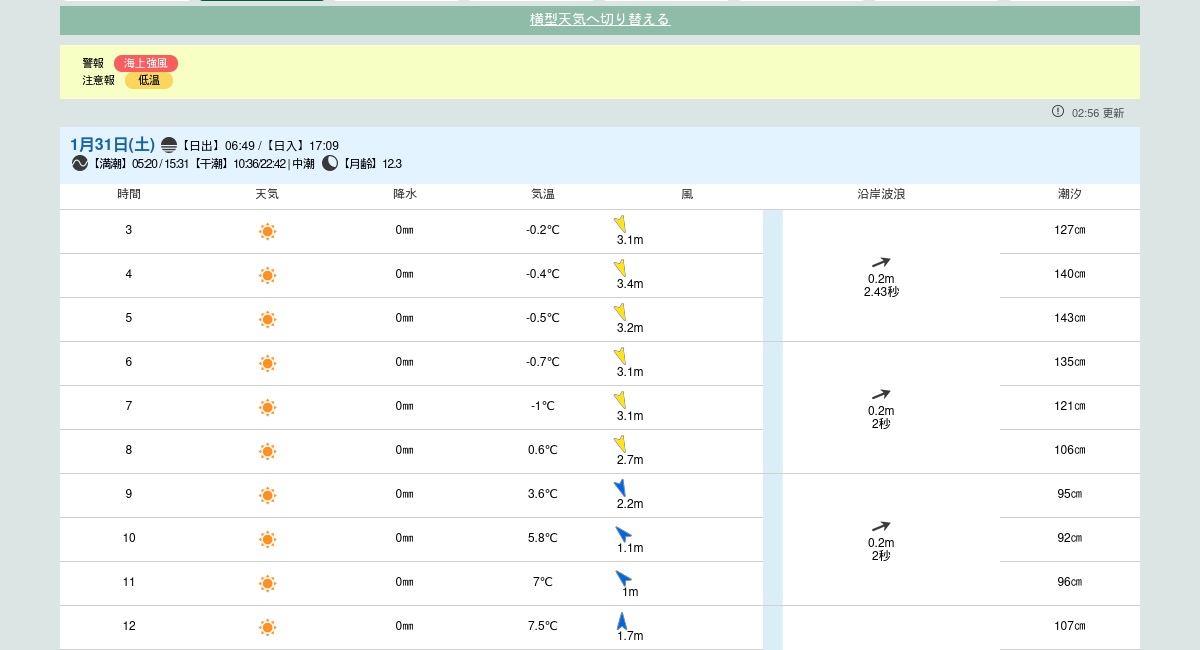Click the tide wave icon beside 満潮

point(80,163)
